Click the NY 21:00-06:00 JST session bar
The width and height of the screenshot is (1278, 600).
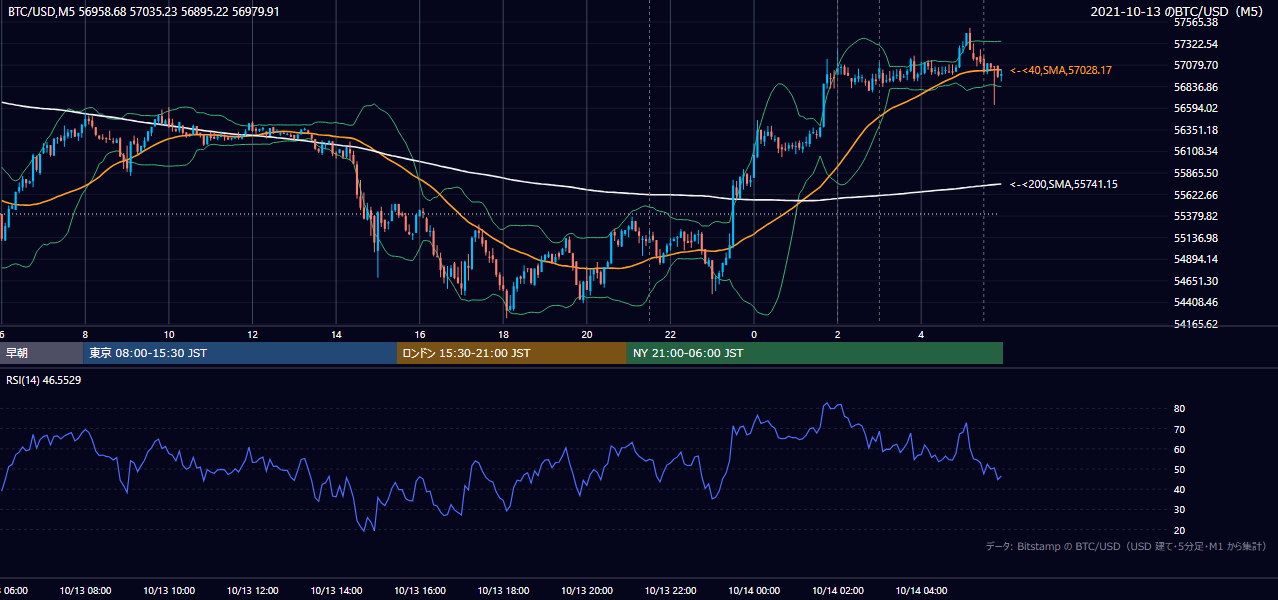(x=815, y=353)
